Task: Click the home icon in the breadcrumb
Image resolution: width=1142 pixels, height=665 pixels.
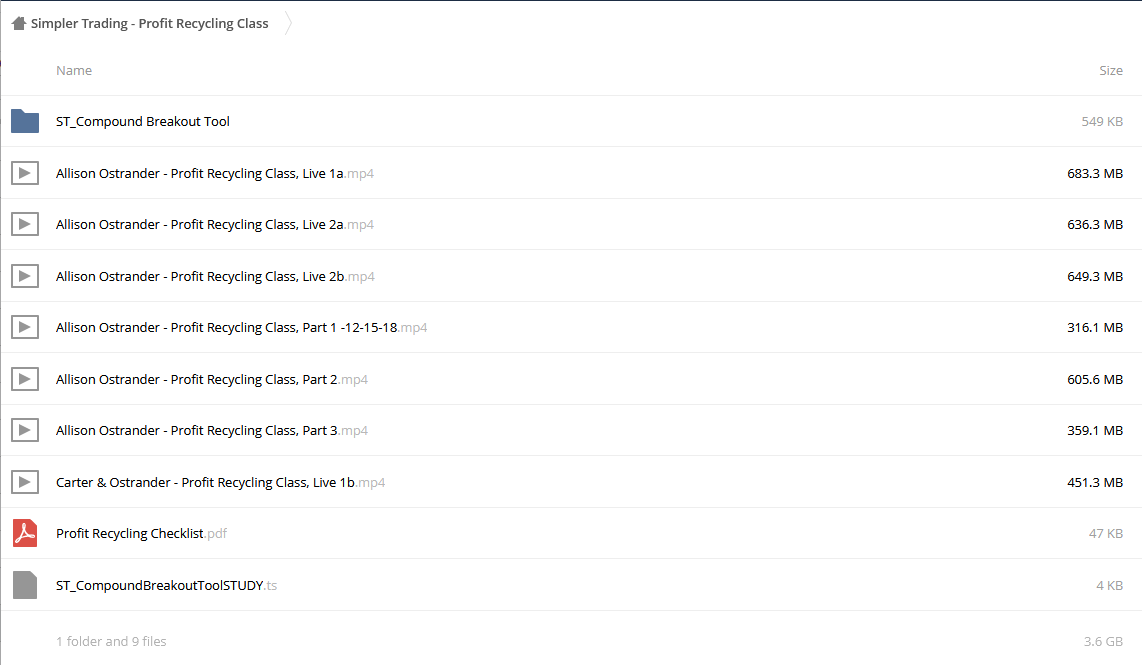Action: click(19, 23)
